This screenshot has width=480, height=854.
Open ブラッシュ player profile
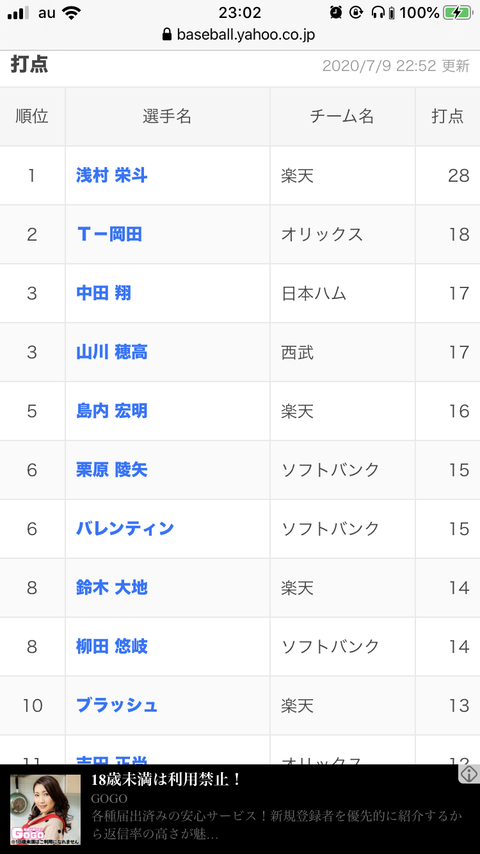point(117,705)
